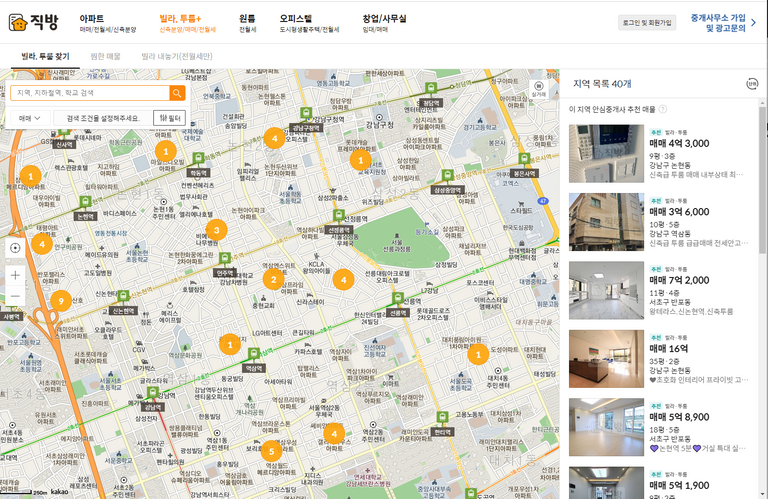Click 역삼역 subway station icon
Viewport: 768px width, 499px height.
pos(254,354)
